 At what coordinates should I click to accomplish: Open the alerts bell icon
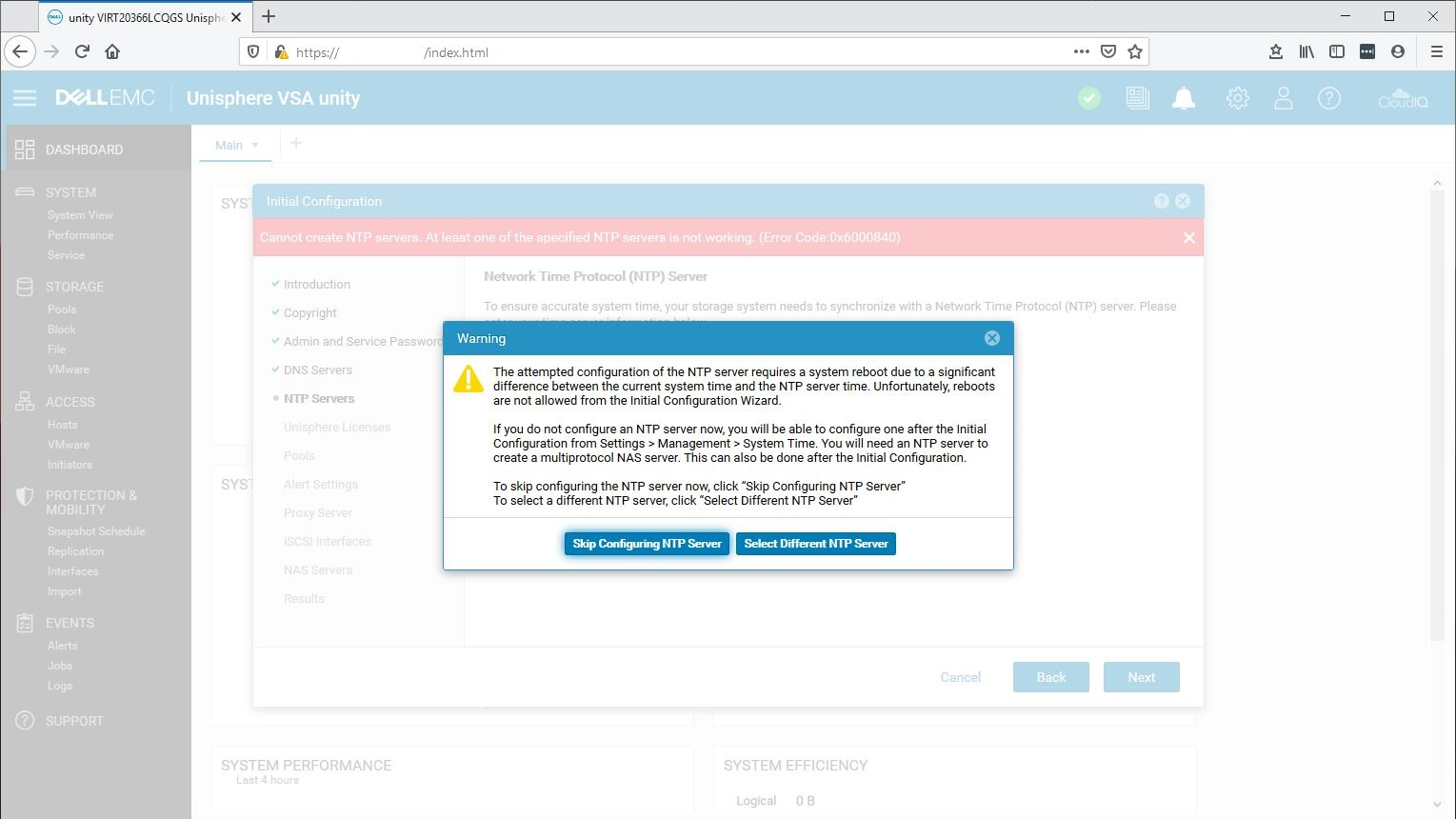coord(1184,98)
